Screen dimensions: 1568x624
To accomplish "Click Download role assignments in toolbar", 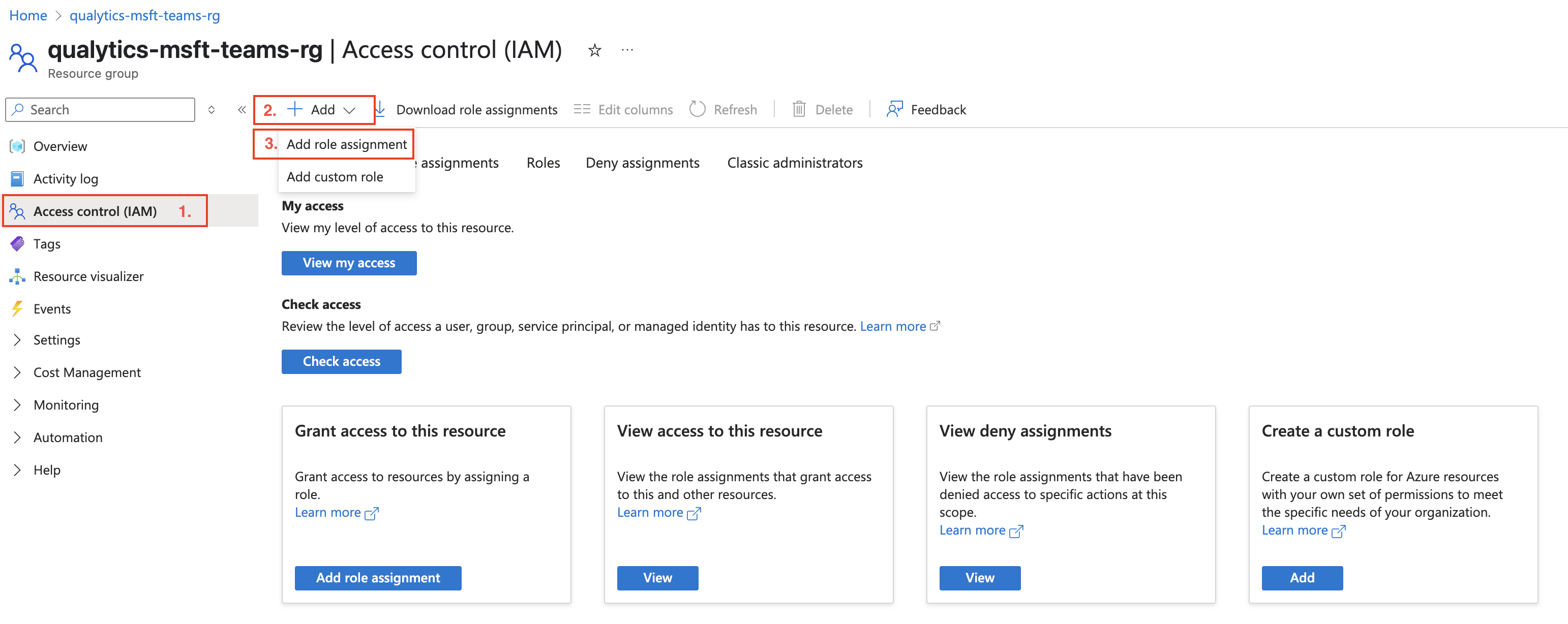I will tap(476, 109).
